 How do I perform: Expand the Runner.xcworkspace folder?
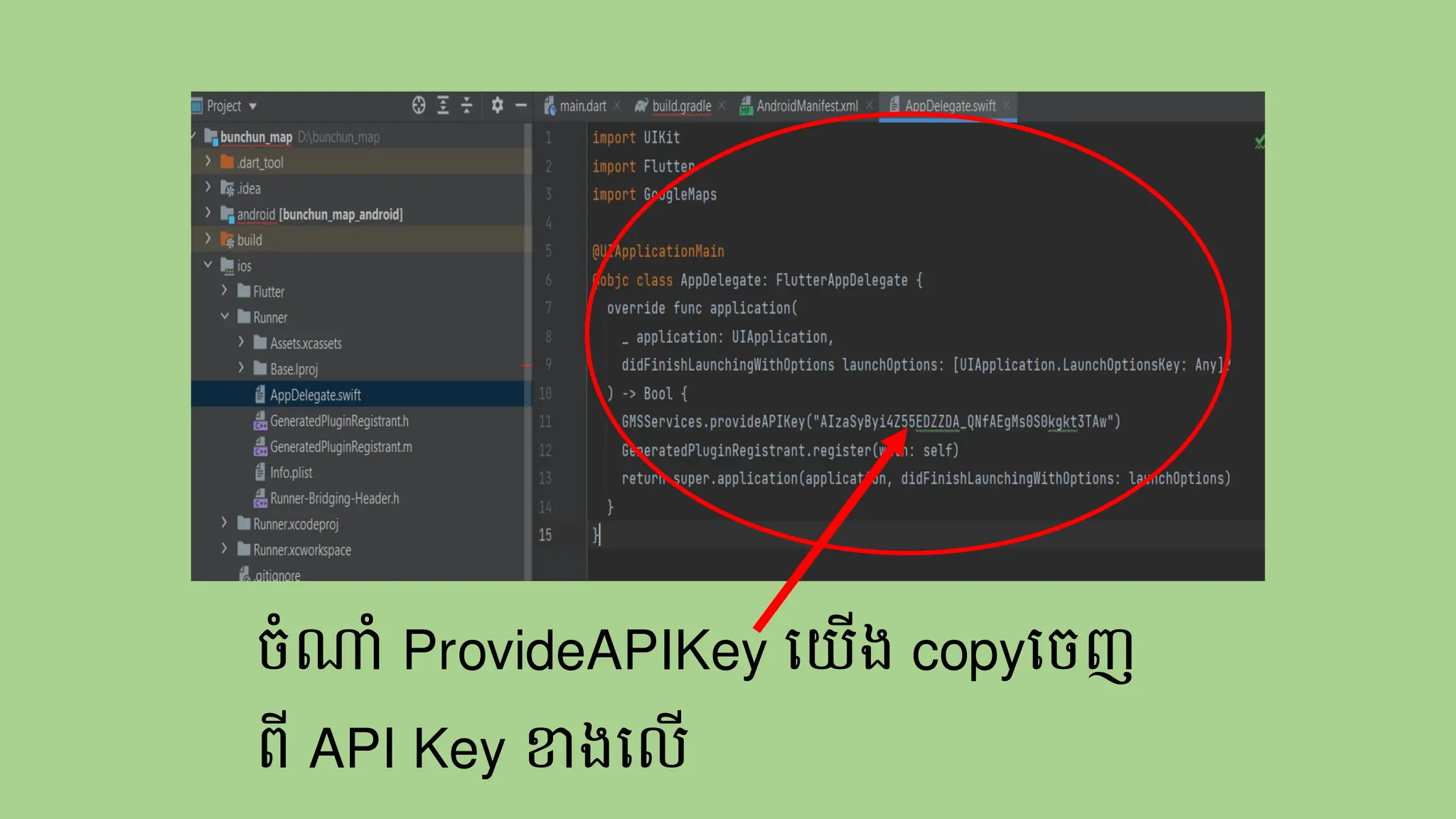pyautogui.click(x=224, y=548)
